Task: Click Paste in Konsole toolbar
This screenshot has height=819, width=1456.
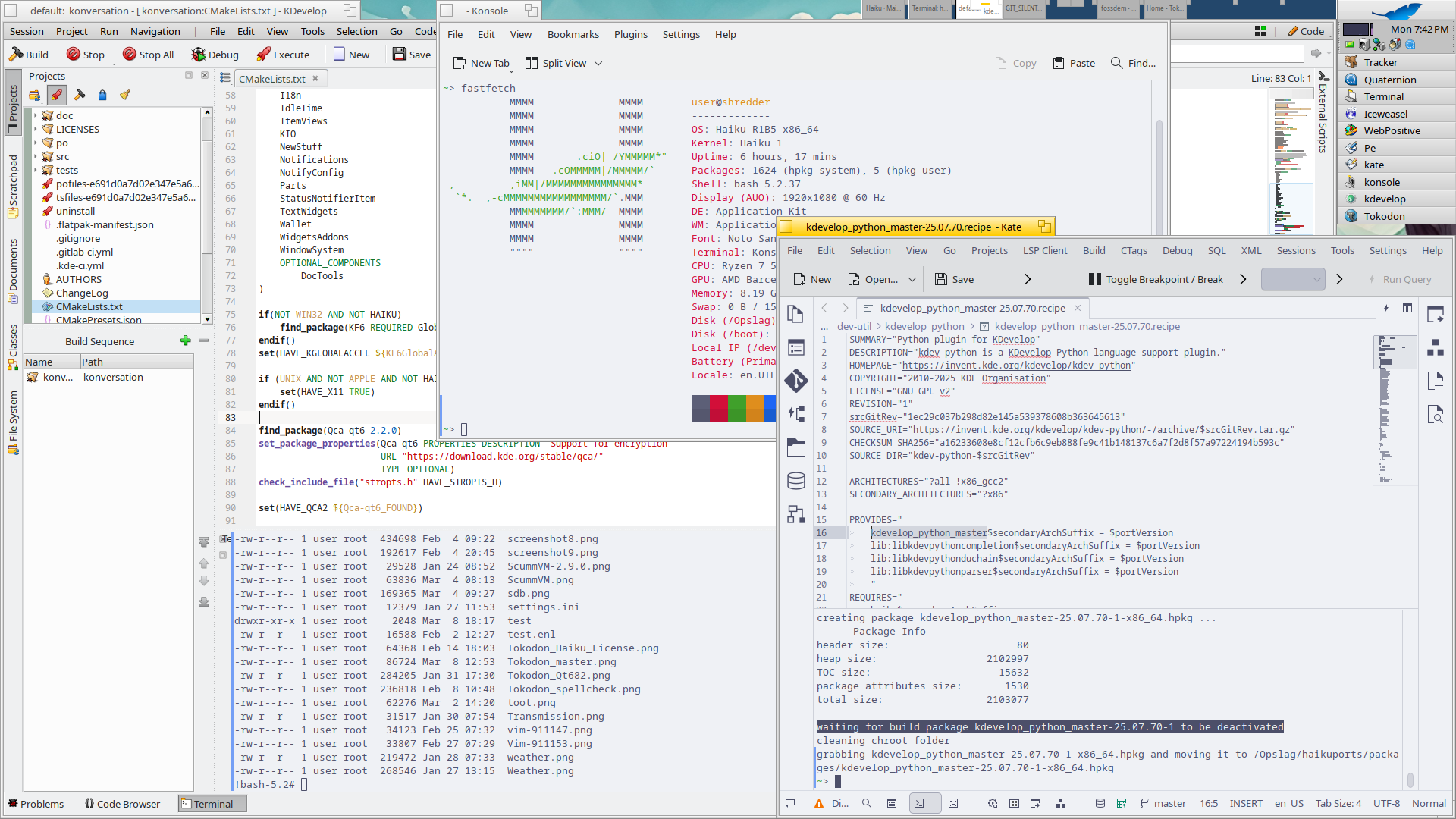Action: click(1074, 63)
